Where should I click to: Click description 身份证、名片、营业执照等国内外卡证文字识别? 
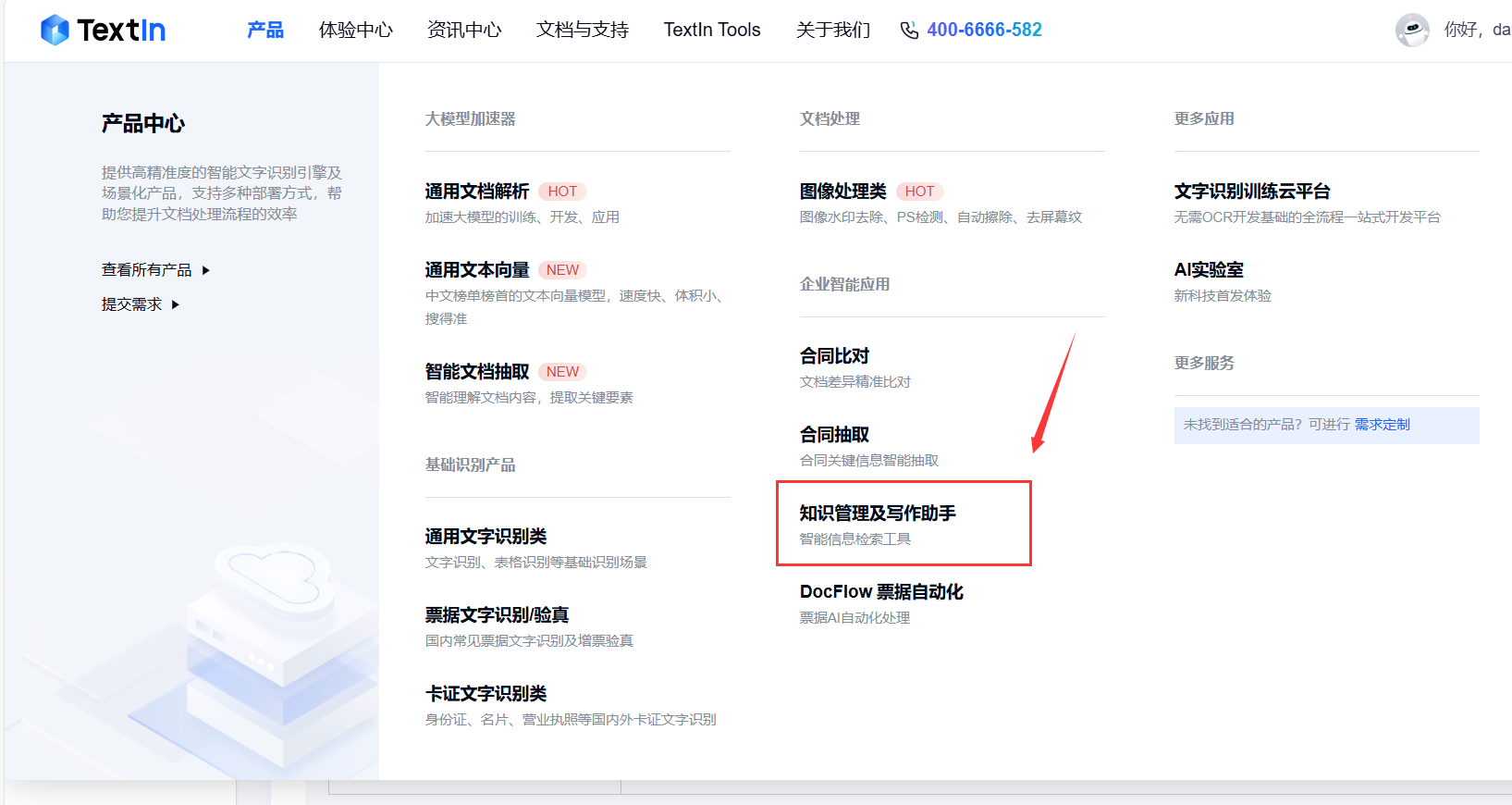coord(571,720)
